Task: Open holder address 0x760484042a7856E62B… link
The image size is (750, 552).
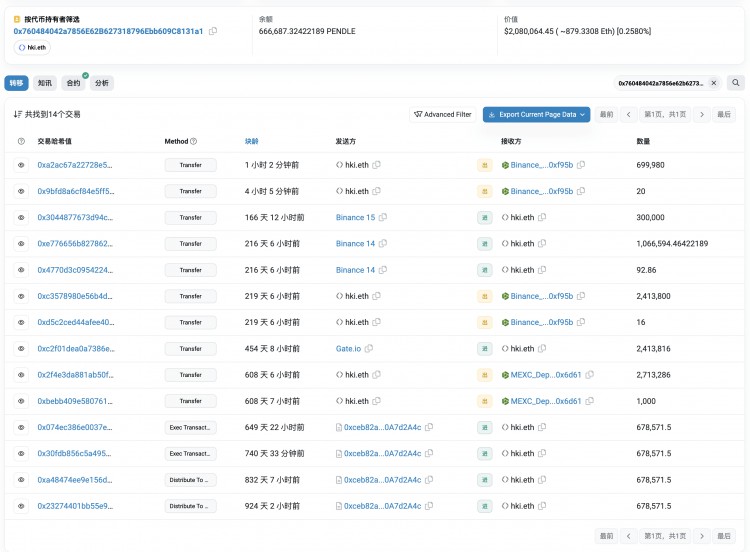Action: click(x=108, y=31)
